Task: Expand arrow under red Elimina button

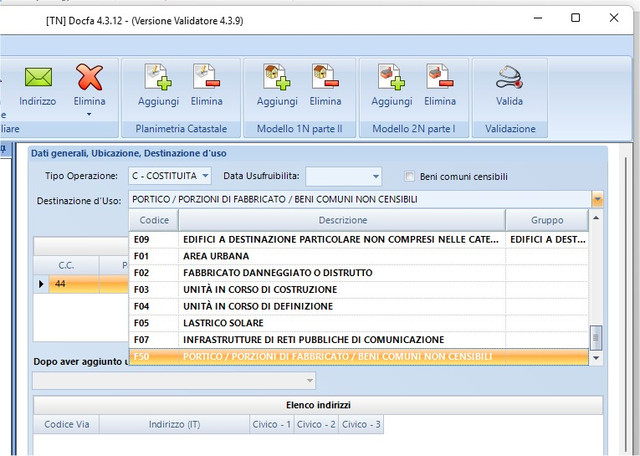Action: pos(89,114)
